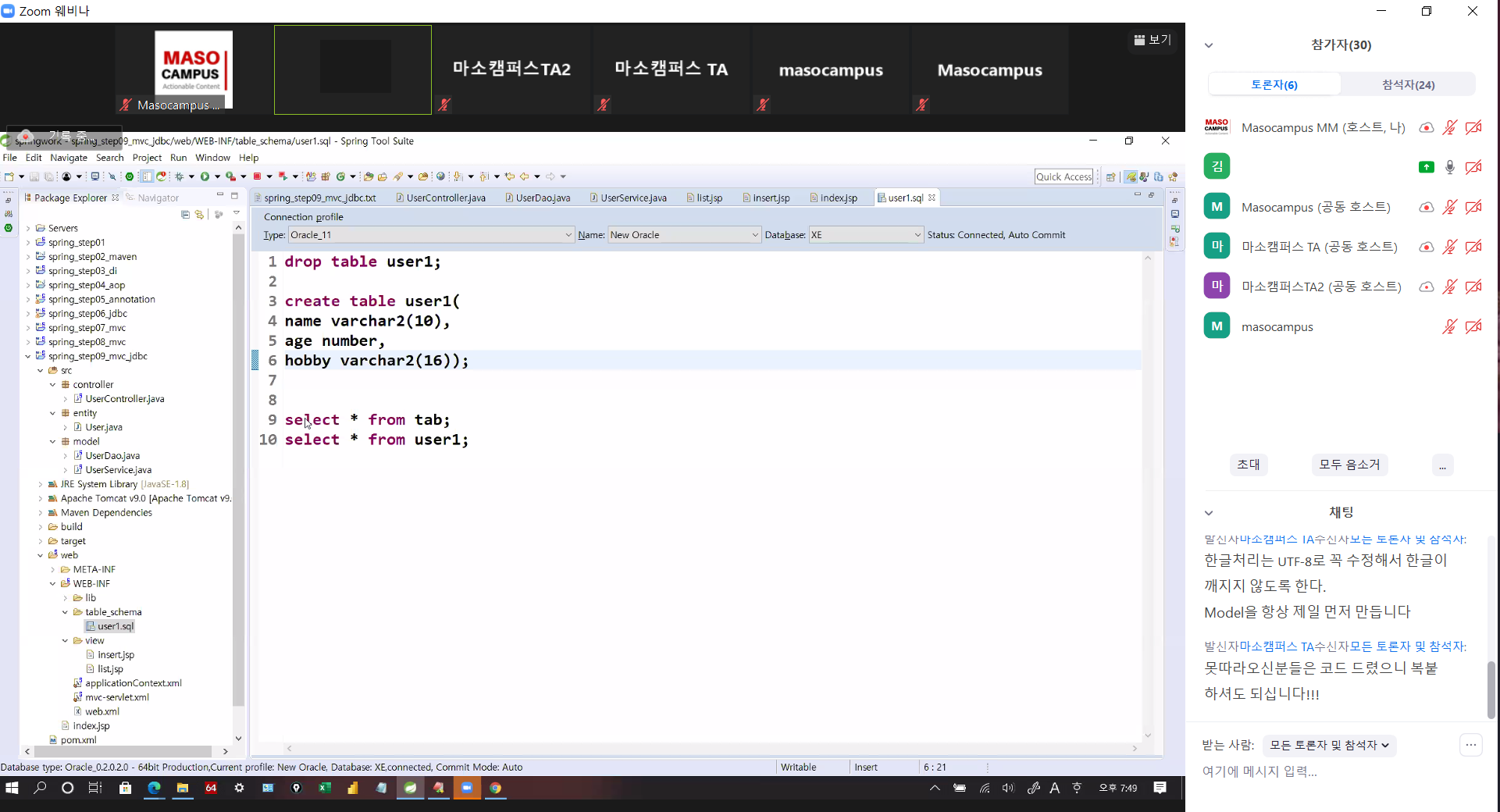Open Chrome from the taskbar
1500x812 pixels.
(495, 788)
